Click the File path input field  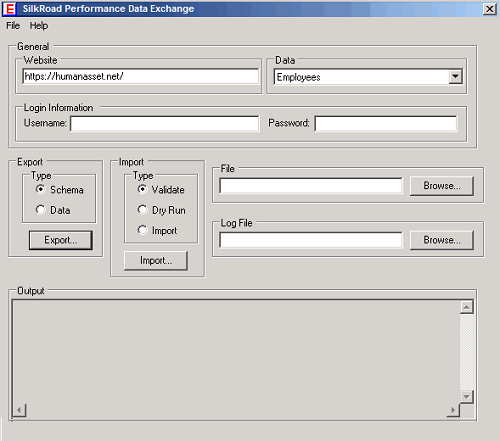(x=311, y=186)
